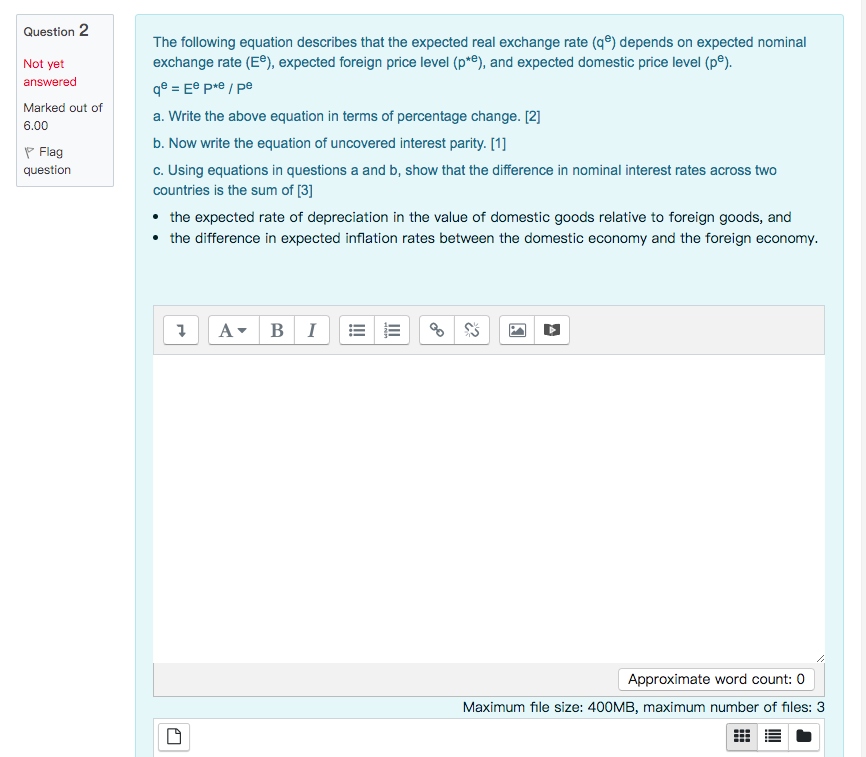
Task: Insert a hyperlink
Action: pos(437,330)
